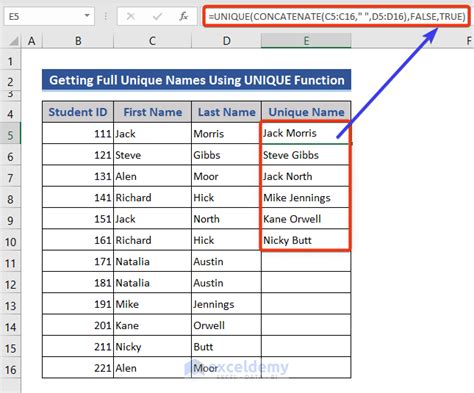Image resolution: width=474 pixels, height=393 pixels.
Task: Click the formula bar UNIQUE formula text
Action: coord(337,16)
